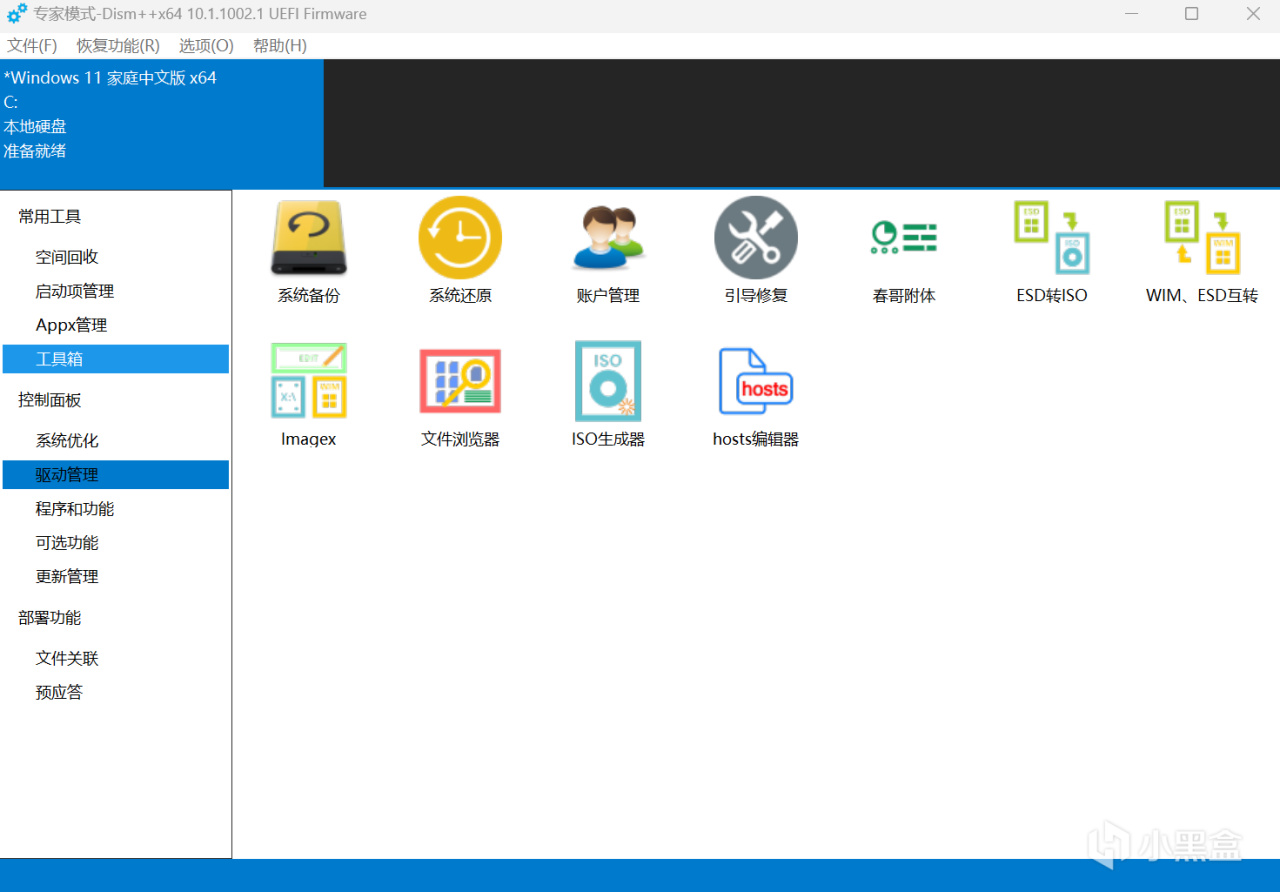
Task: Click the 准备就绪 status text
Action: click(35, 151)
